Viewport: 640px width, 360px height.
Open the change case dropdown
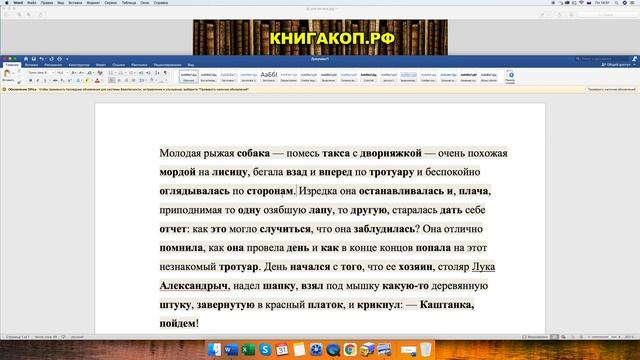pyautogui.click(x=90, y=73)
